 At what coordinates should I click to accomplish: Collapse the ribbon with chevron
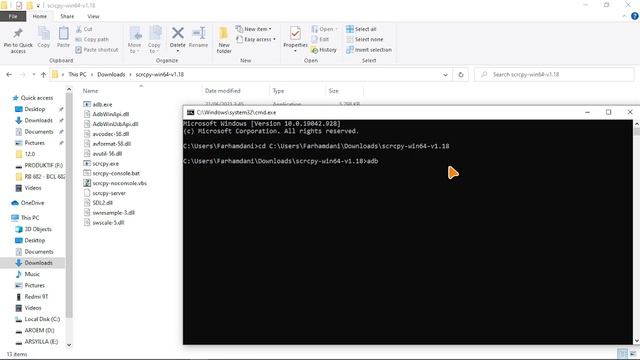pos(624,16)
